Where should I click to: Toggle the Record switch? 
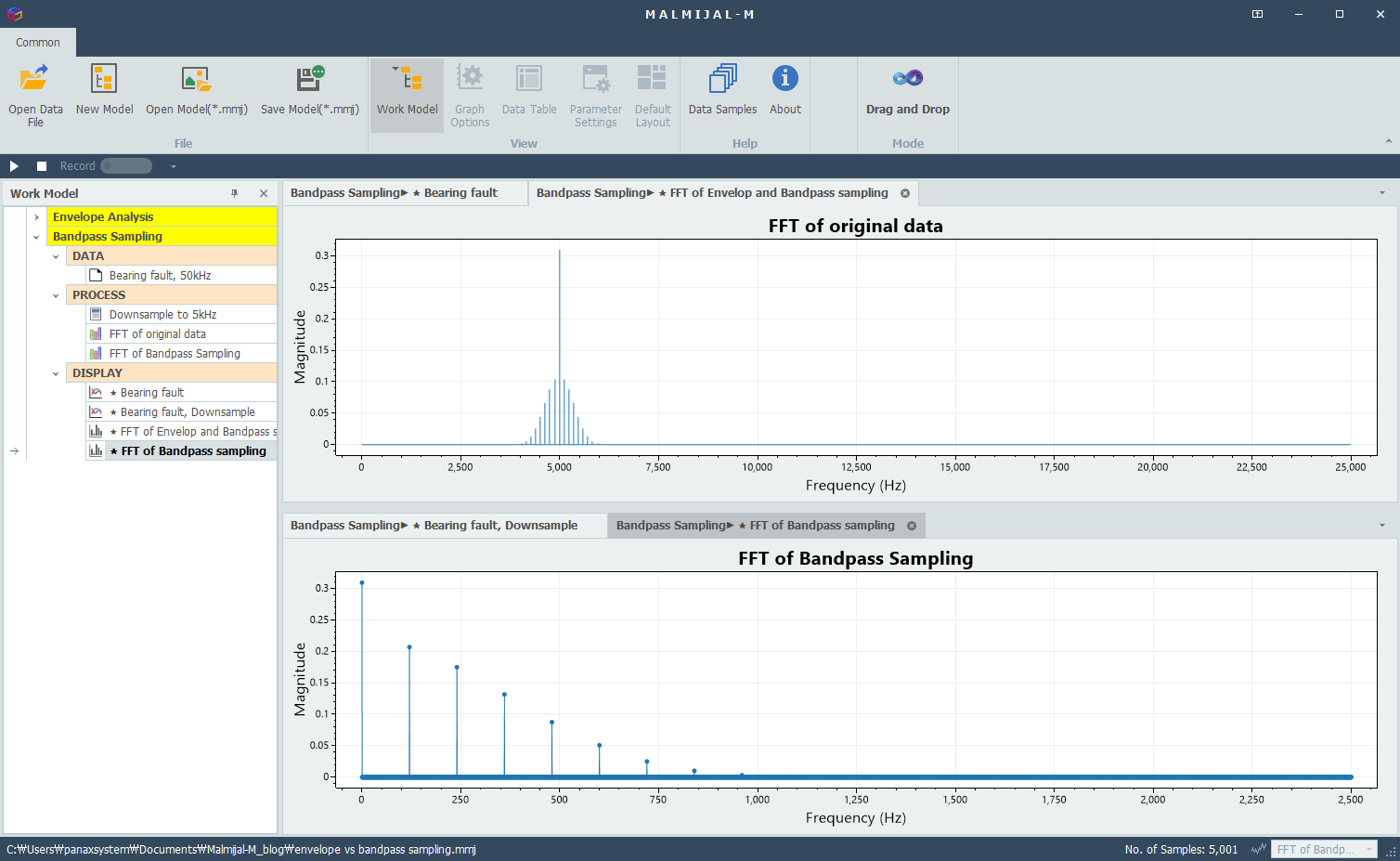pyautogui.click(x=126, y=166)
